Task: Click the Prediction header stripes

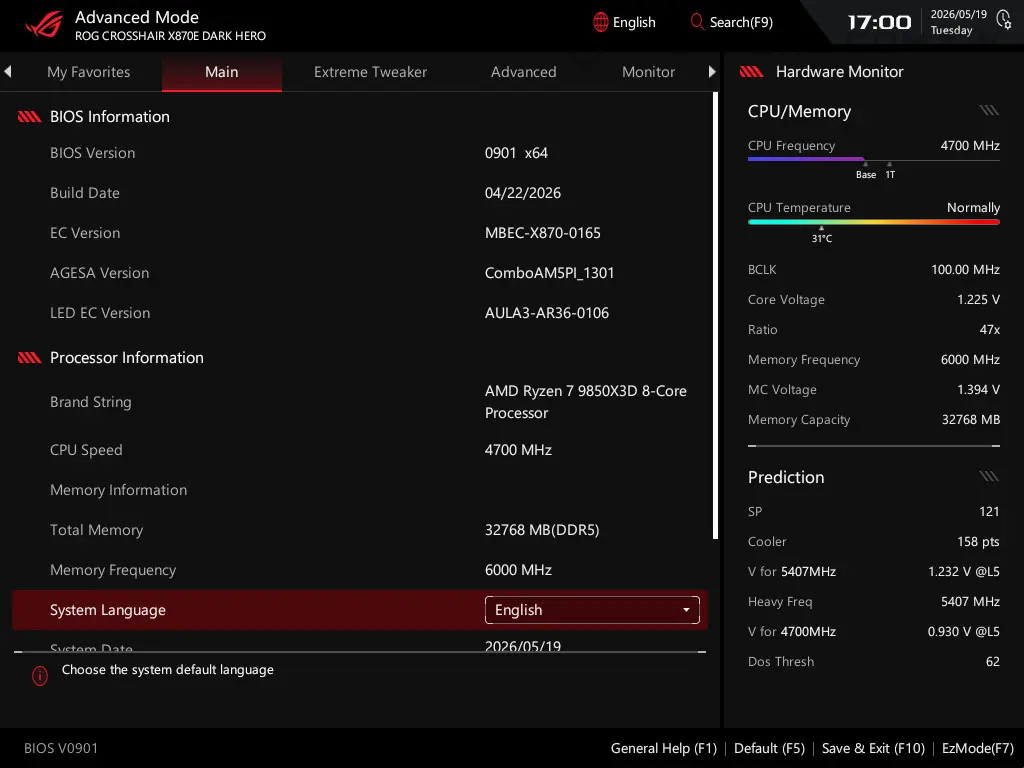Action: click(x=989, y=476)
